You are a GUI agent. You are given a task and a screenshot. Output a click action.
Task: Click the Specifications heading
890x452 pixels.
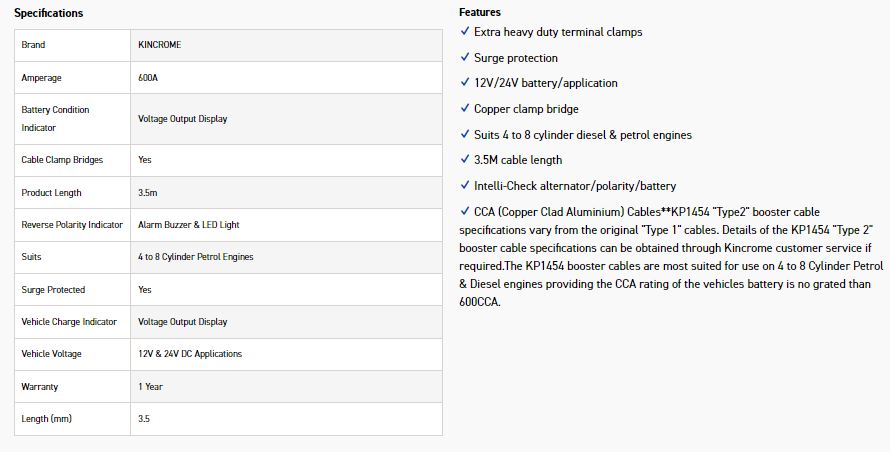48,13
